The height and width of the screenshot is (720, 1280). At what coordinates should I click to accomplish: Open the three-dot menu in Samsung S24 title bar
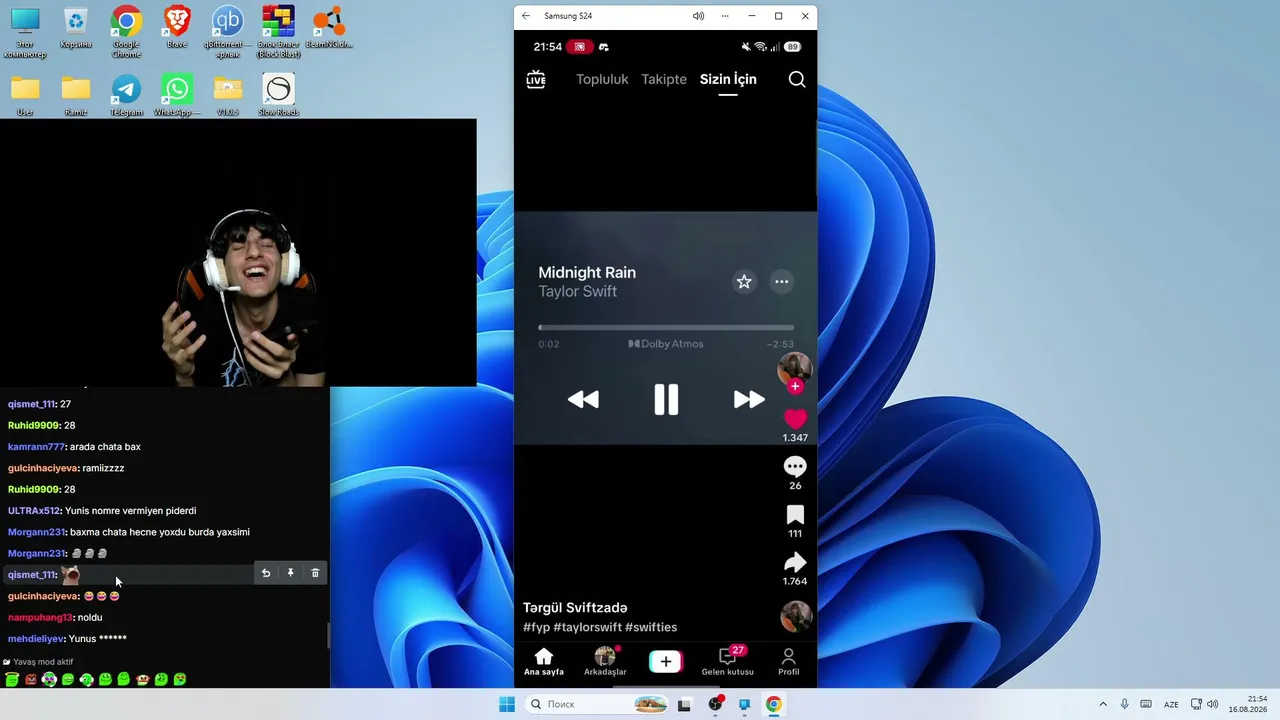(725, 16)
